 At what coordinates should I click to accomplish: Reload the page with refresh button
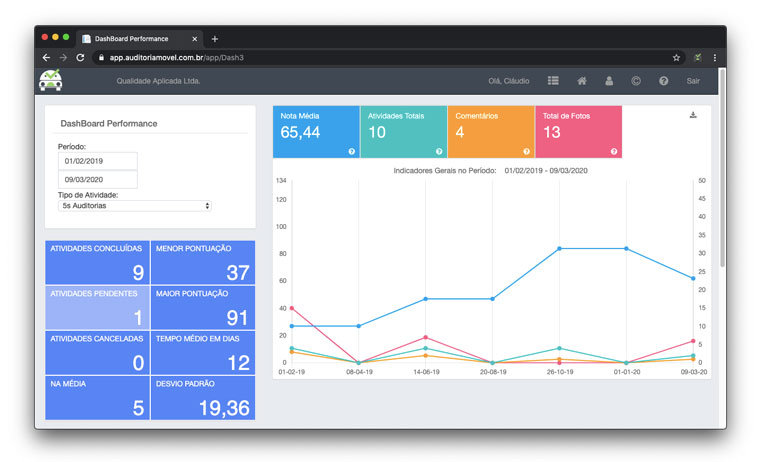(x=80, y=58)
